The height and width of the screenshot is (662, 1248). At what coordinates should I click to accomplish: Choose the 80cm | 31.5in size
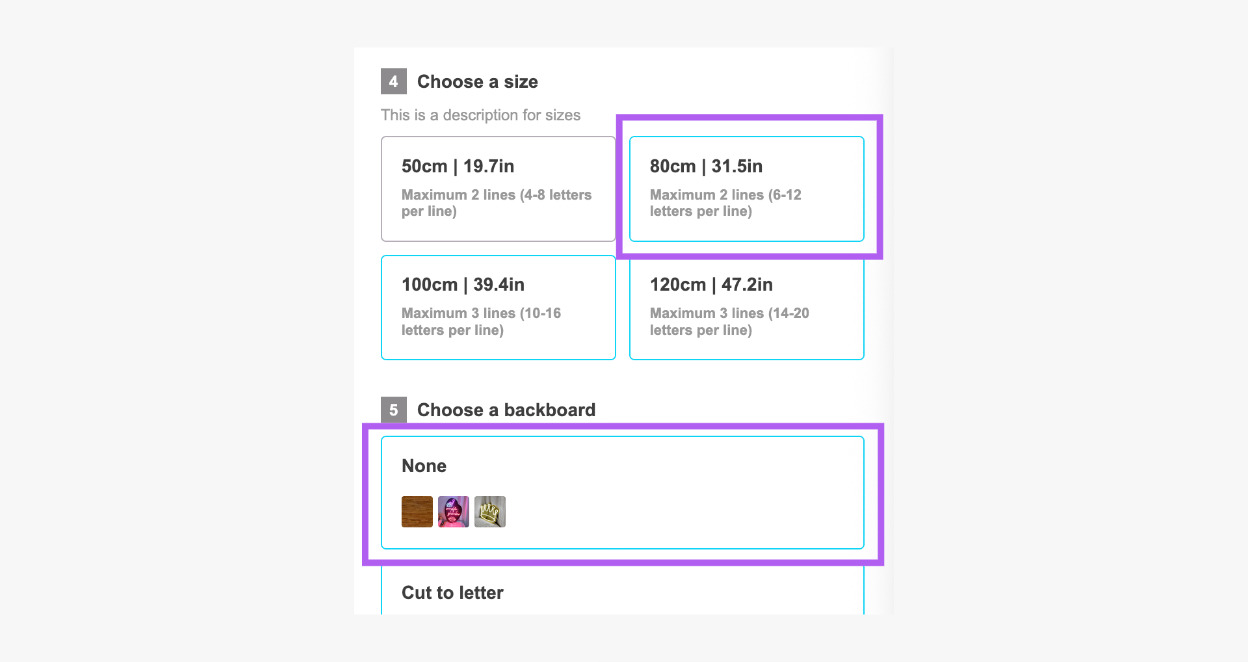[x=746, y=189]
